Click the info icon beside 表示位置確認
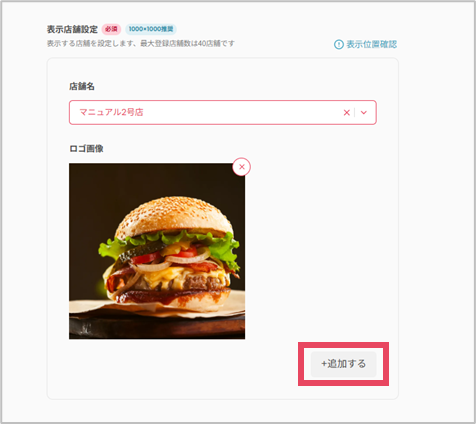The width and height of the screenshot is (476, 424). 339,44
